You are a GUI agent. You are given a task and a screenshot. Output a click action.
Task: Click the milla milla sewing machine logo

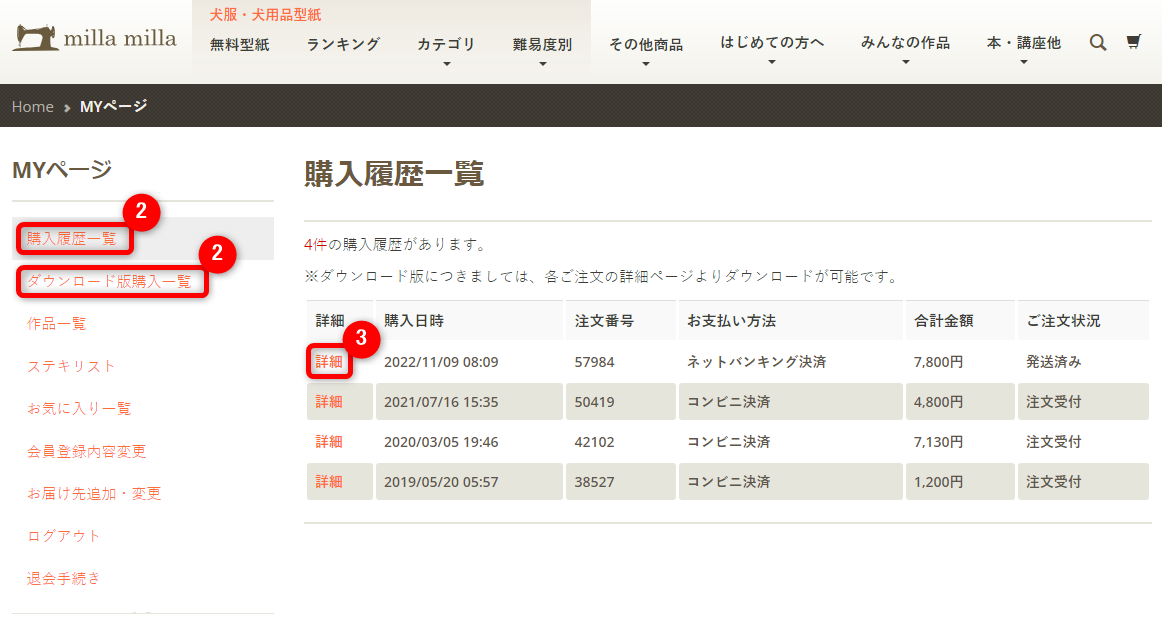point(94,38)
